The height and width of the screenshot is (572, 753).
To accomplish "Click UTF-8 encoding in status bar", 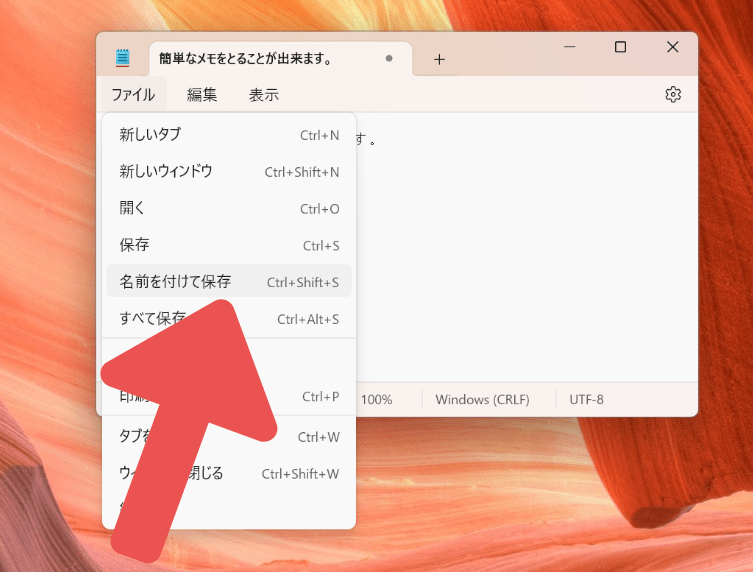I will 586,400.
